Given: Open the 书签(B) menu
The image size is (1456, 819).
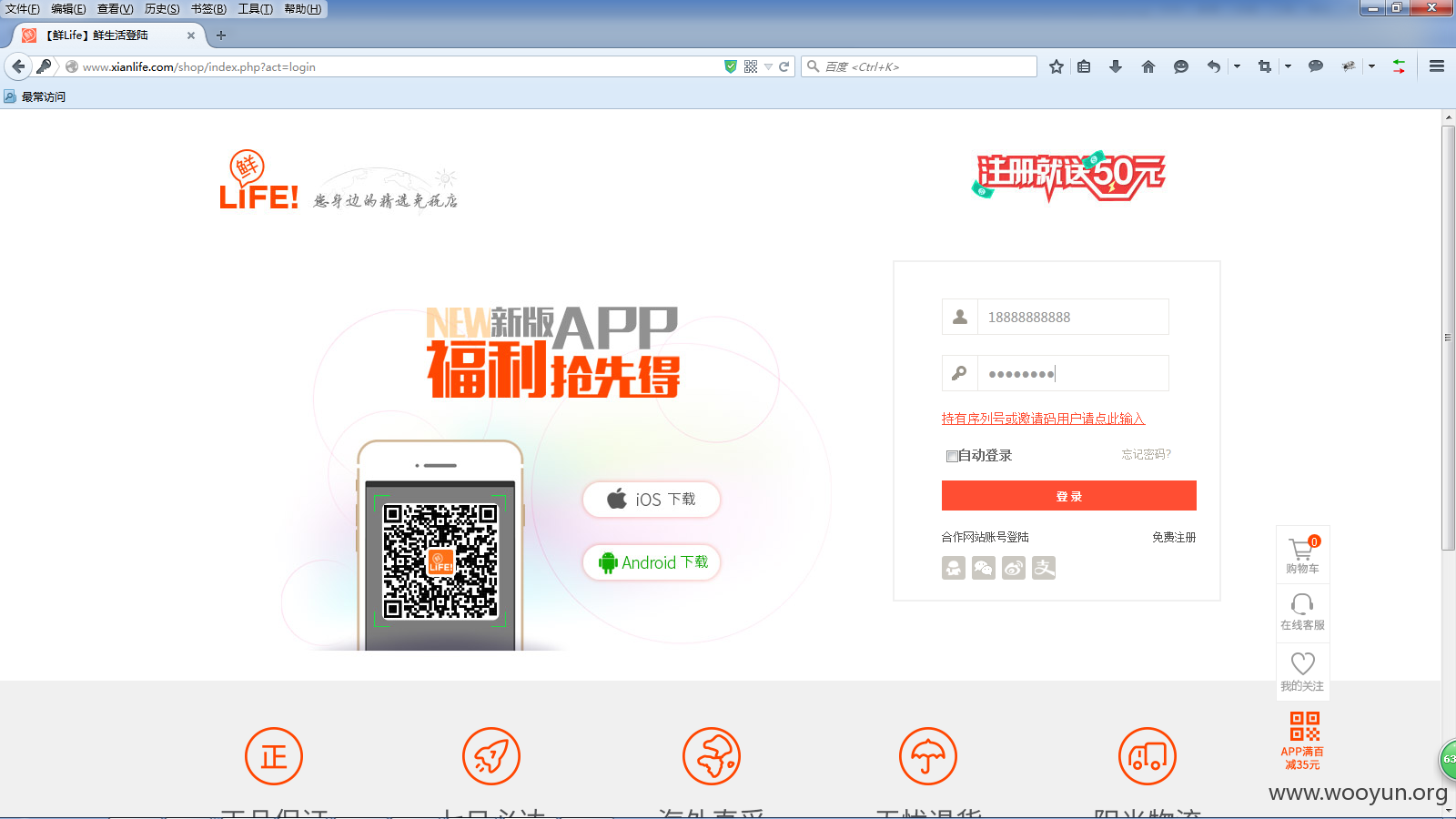Looking at the screenshot, I should click(x=208, y=9).
